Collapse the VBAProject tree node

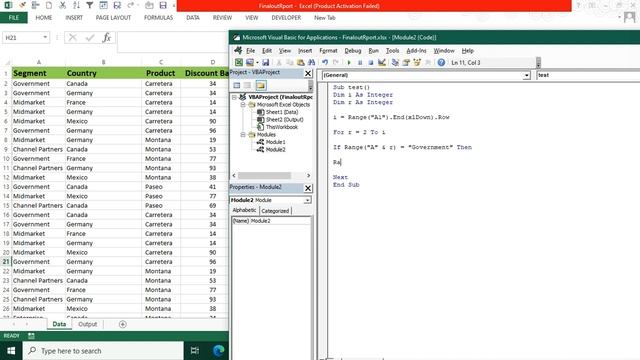point(234,97)
